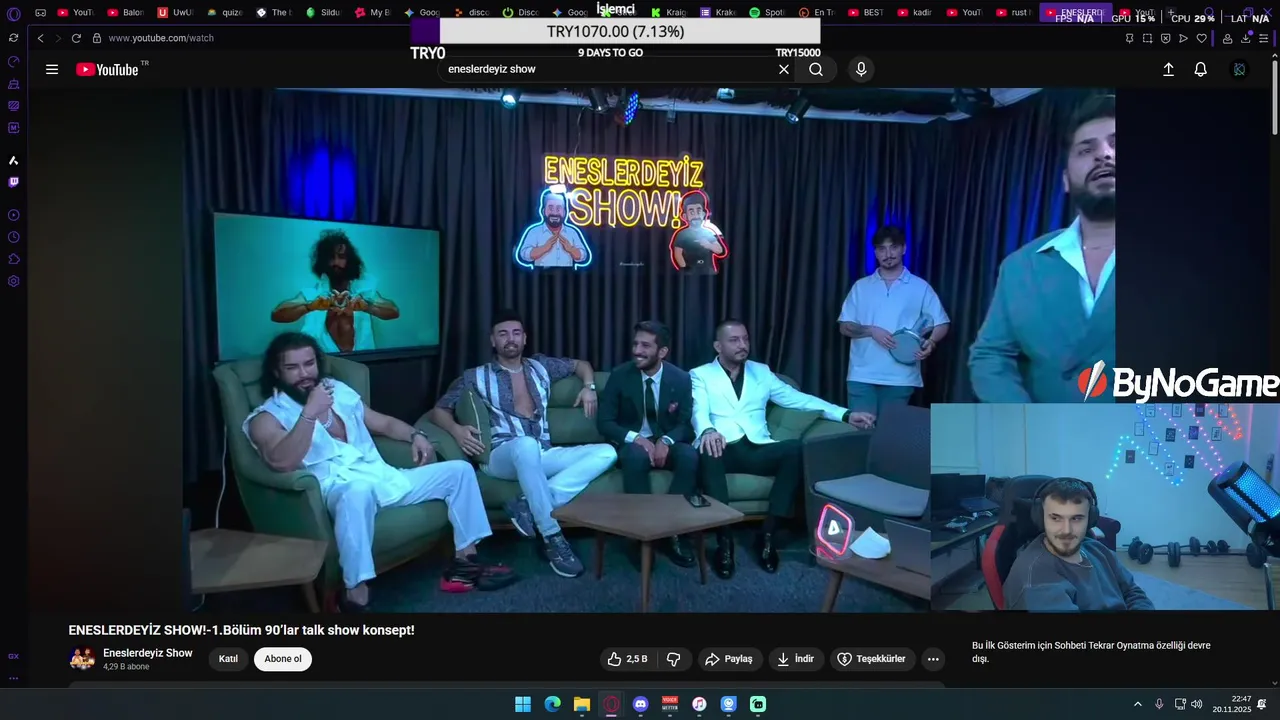Switch to the Balon browser tab
The width and height of the screenshot is (1280, 720).
(x=127, y=13)
